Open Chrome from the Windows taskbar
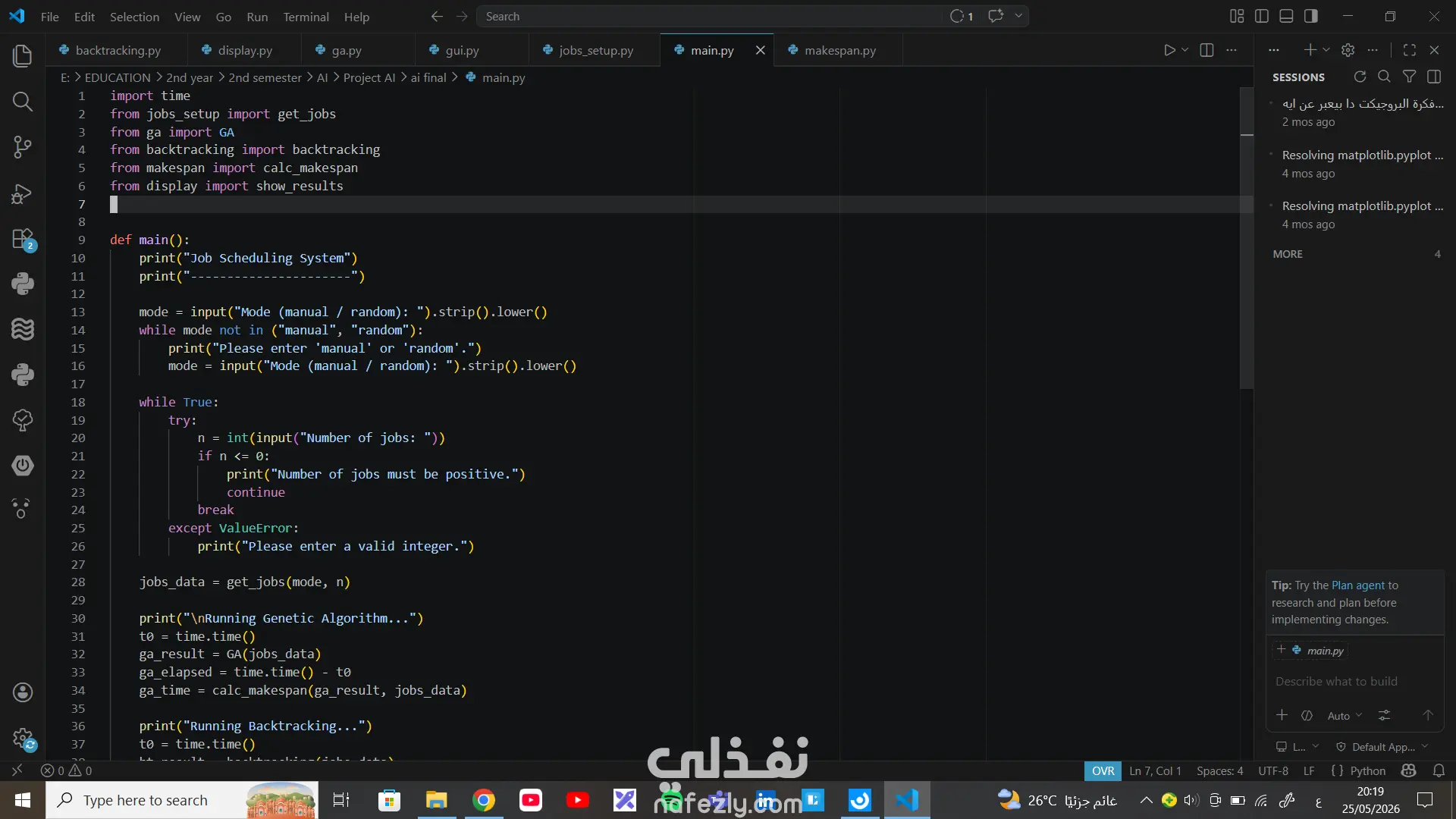Image resolution: width=1456 pixels, height=819 pixels. pyautogui.click(x=484, y=800)
